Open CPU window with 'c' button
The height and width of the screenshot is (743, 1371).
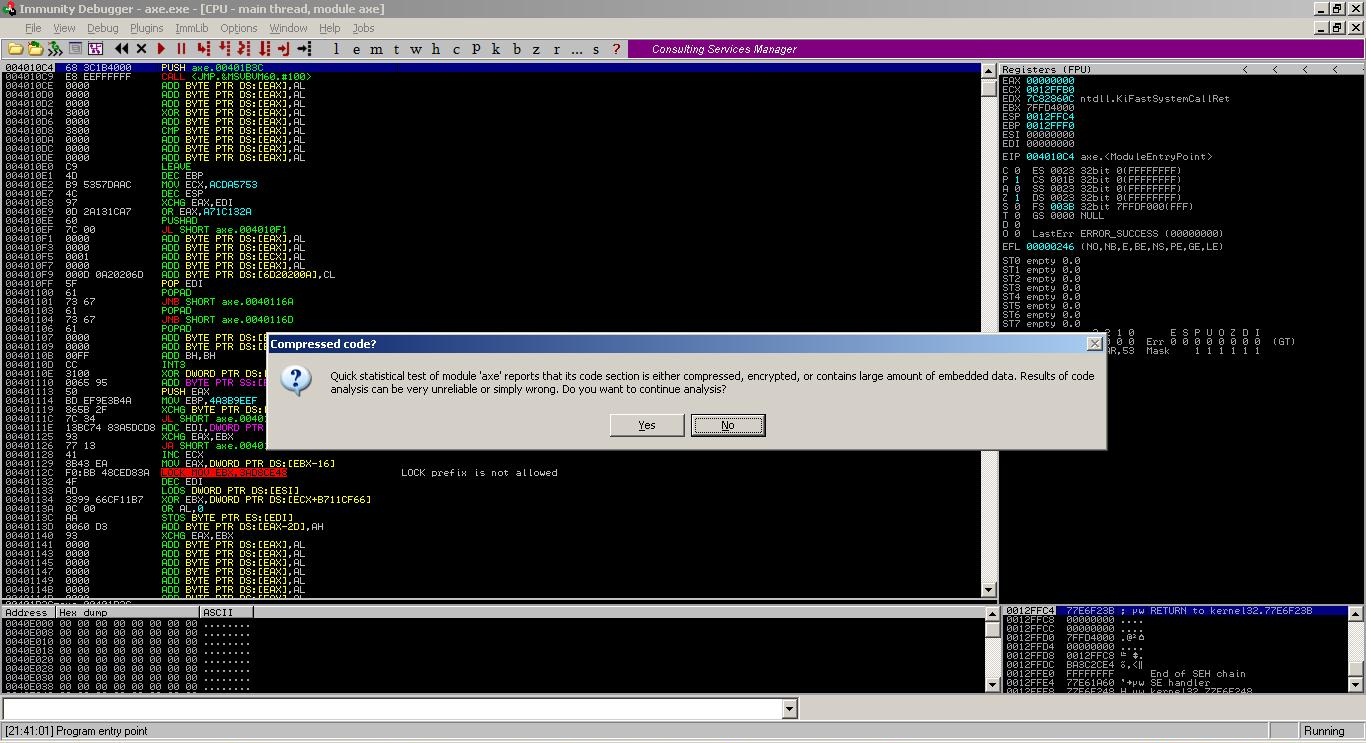(456, 48)
